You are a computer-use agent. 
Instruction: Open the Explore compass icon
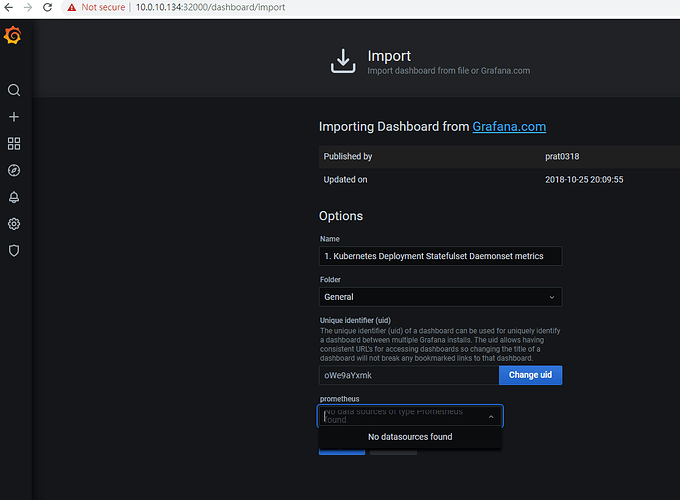click(14, 170)
